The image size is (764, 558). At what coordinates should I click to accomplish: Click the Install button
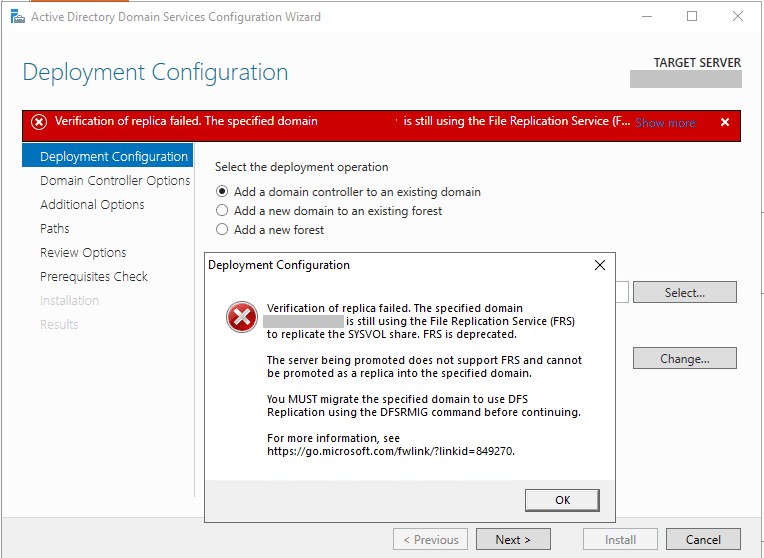(x=620, y=539)
